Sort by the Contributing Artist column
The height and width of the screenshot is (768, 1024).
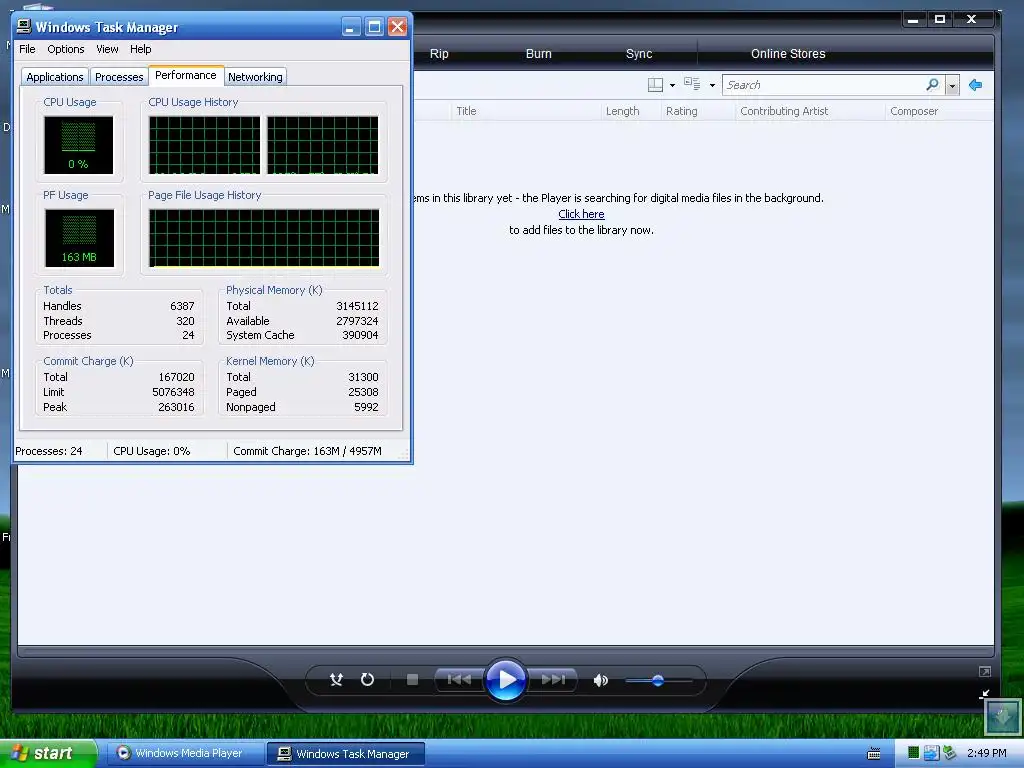click(810, 111)
